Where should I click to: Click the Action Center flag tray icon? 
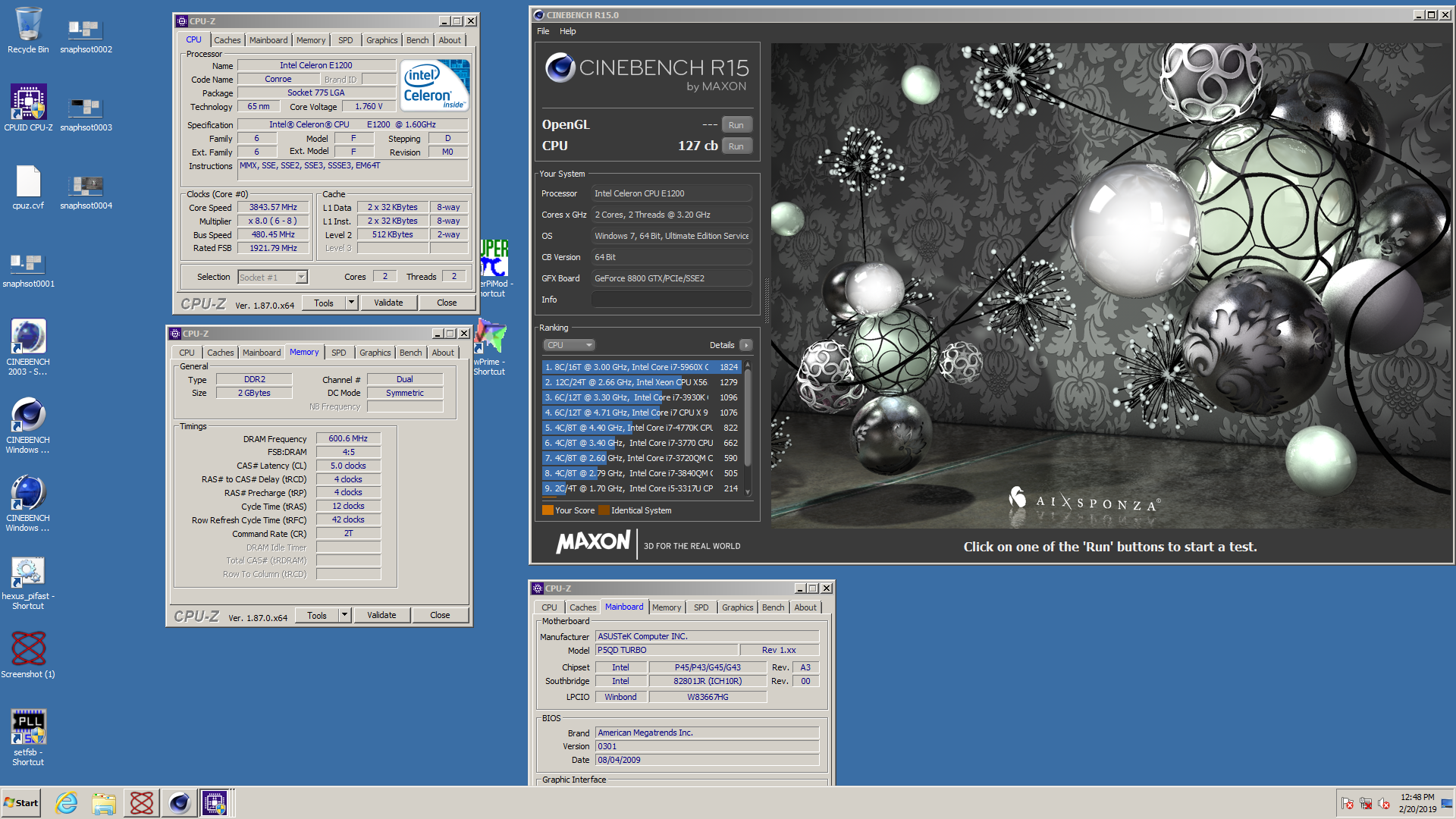click(1348, 803)
